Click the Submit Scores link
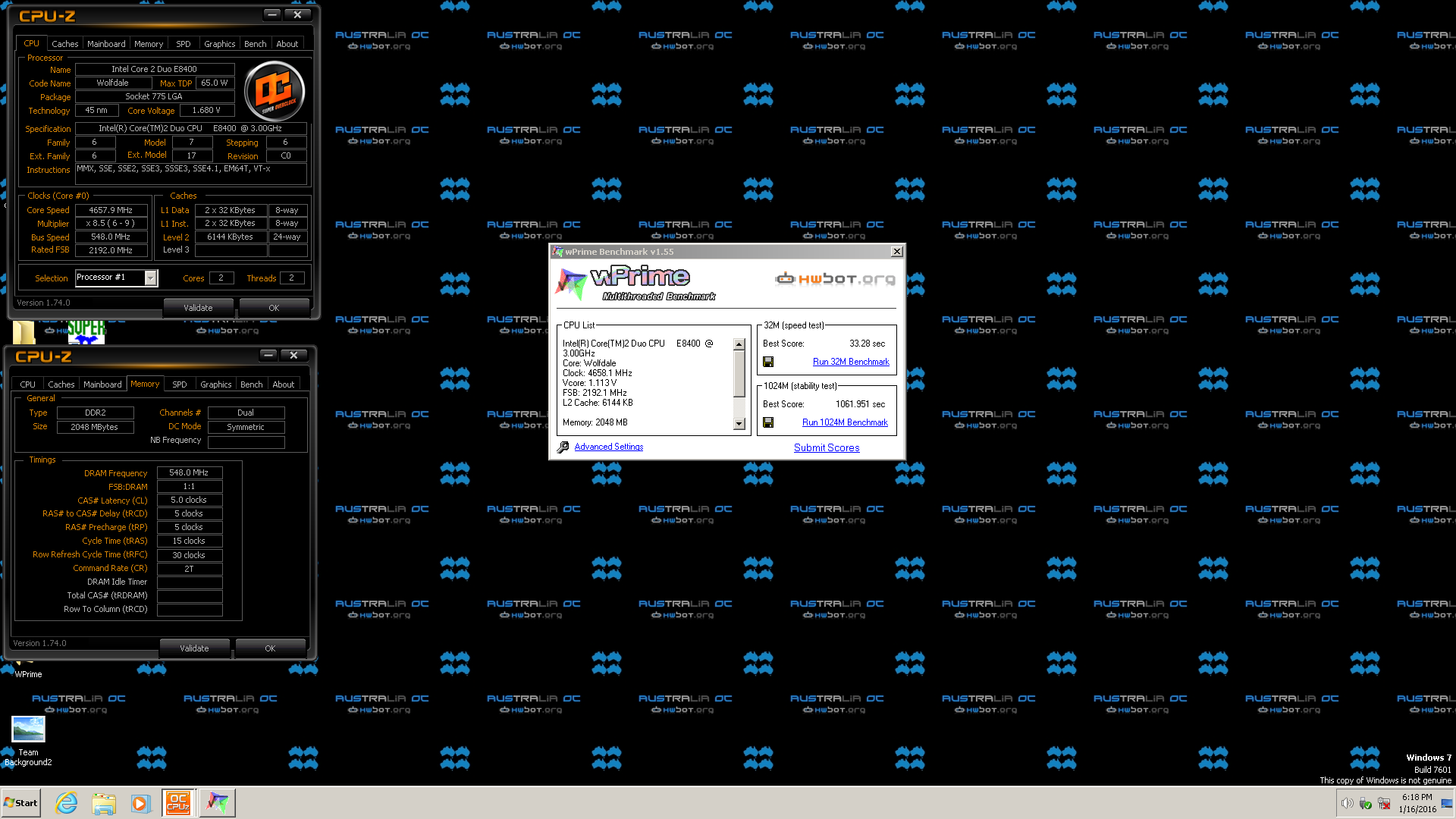 tap(827, 447)
